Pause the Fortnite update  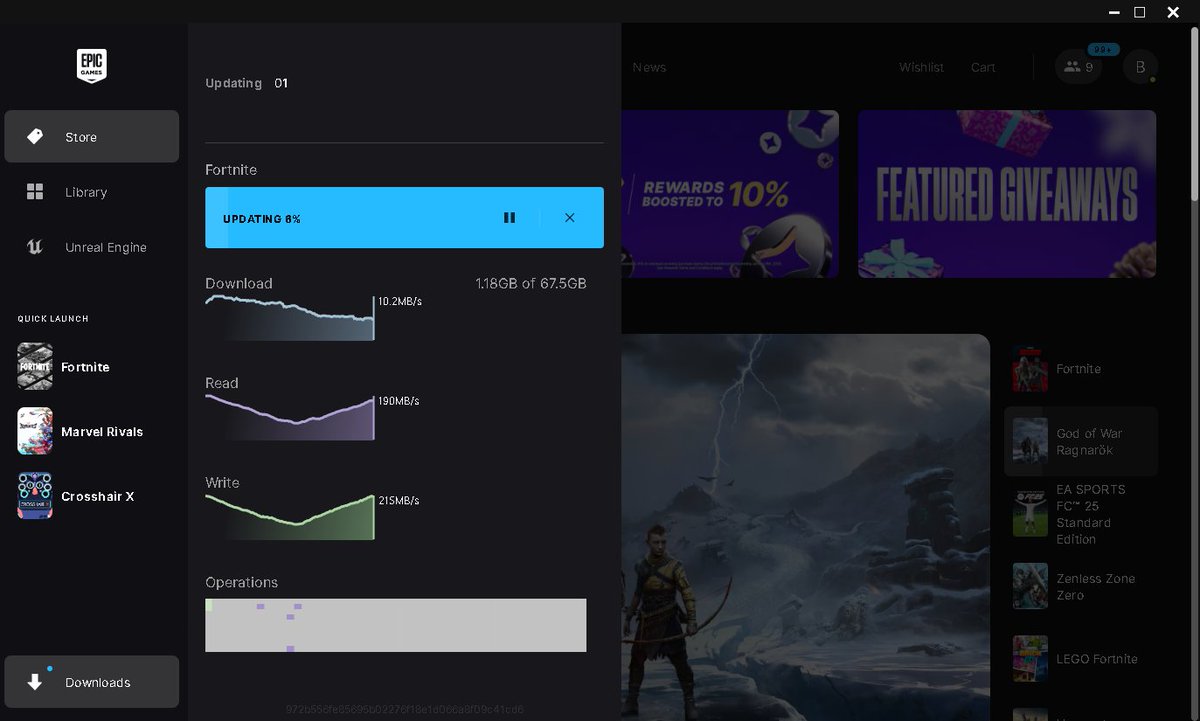click(x=509, y=217)
